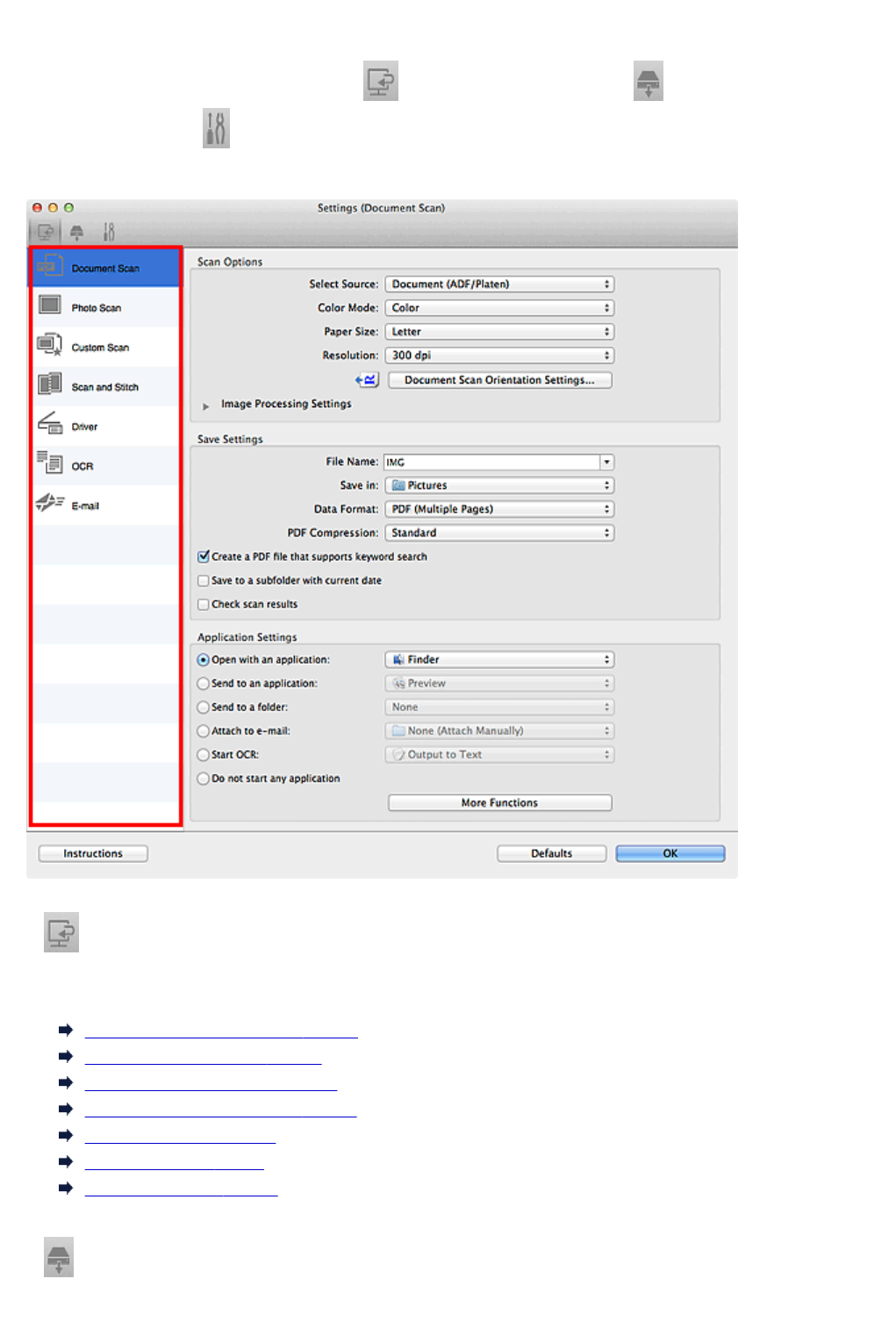Click the More Functions button
Viewport: 896px width, 1329px height.
coord(499,802)
